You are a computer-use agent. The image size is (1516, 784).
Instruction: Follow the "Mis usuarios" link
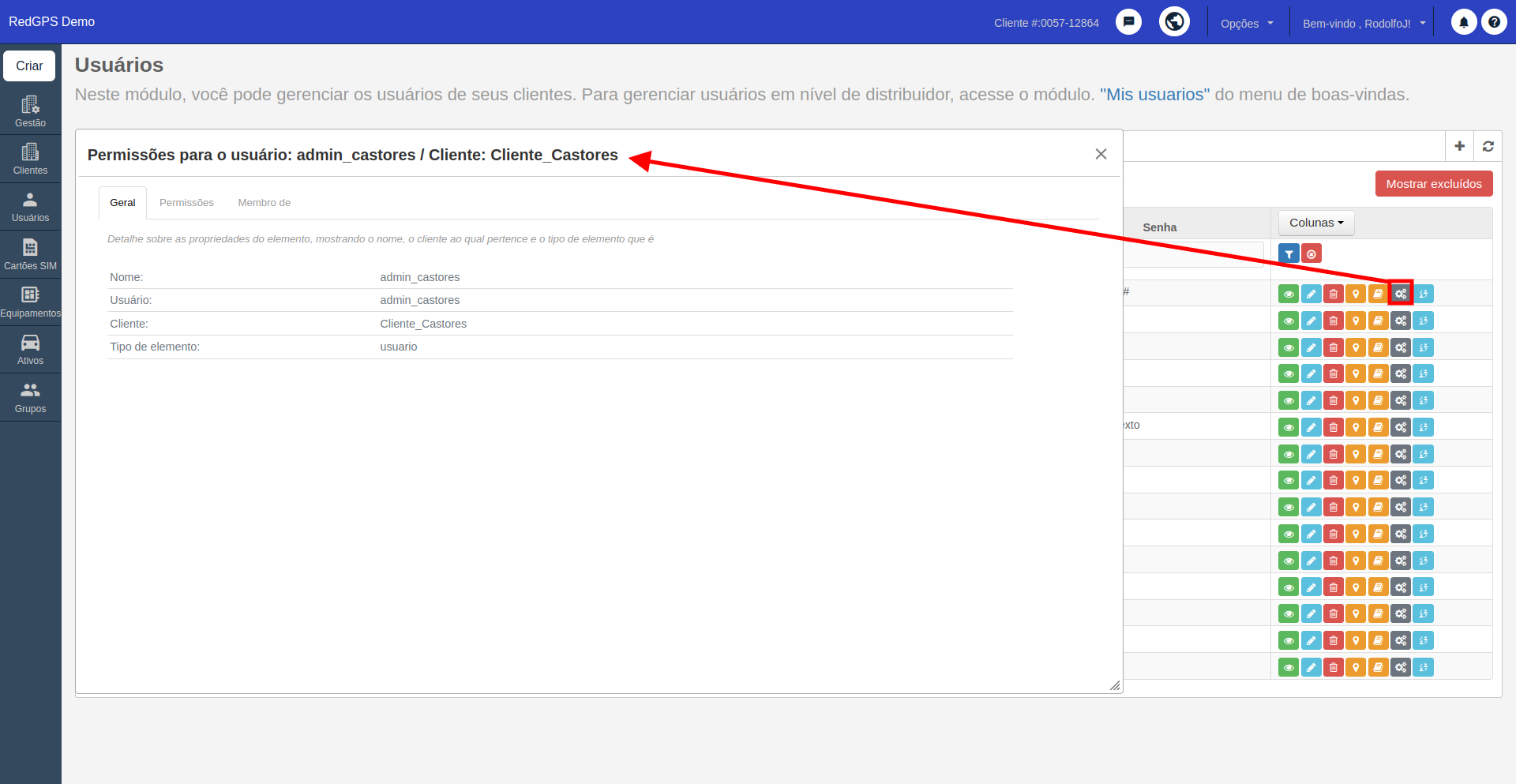pyautogui.click(x=1154, y=94)
